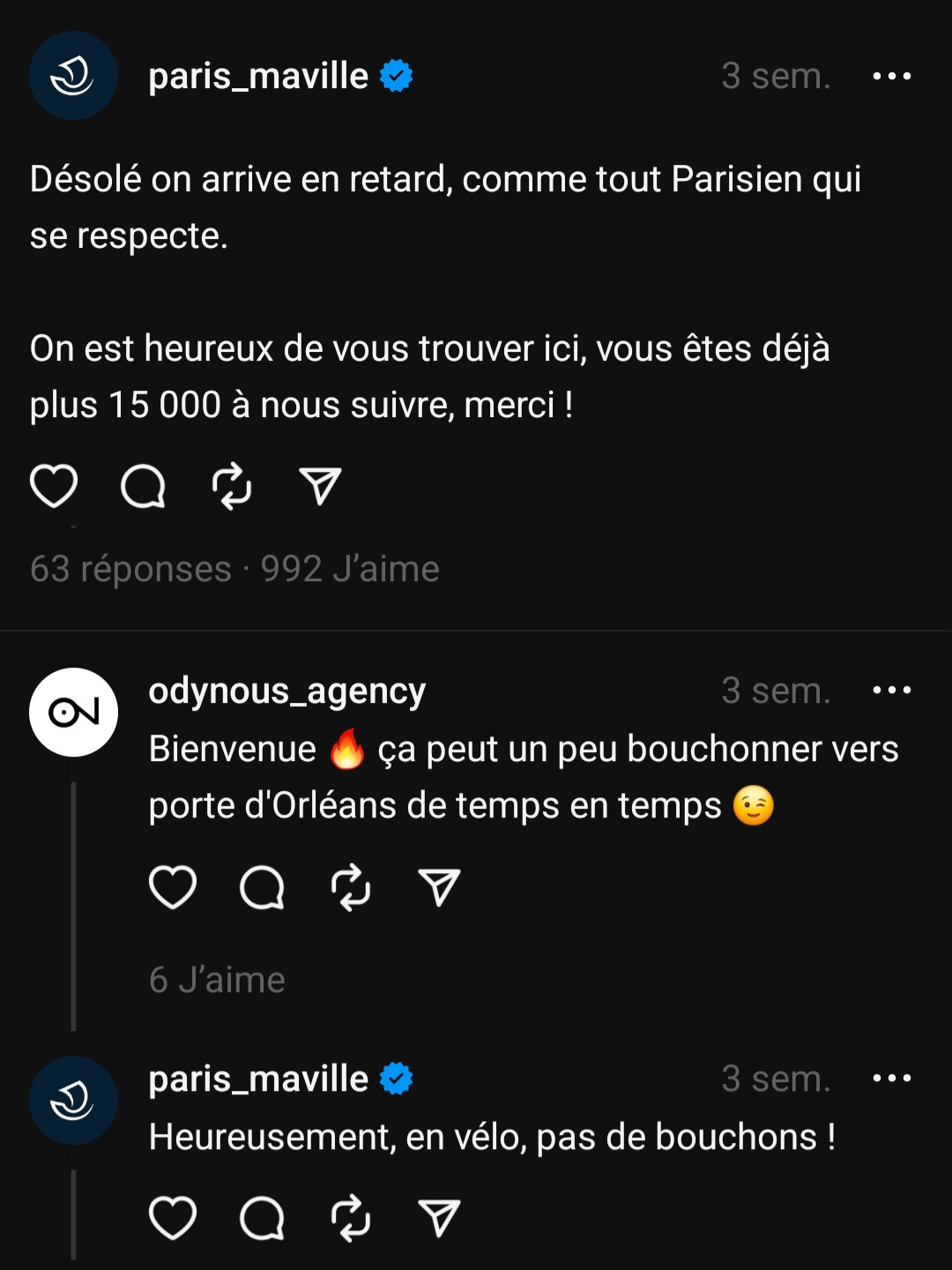Viewport: 952px width, 1270px height.
Task: Like the main paris_maville post
Action: (54, 486)
